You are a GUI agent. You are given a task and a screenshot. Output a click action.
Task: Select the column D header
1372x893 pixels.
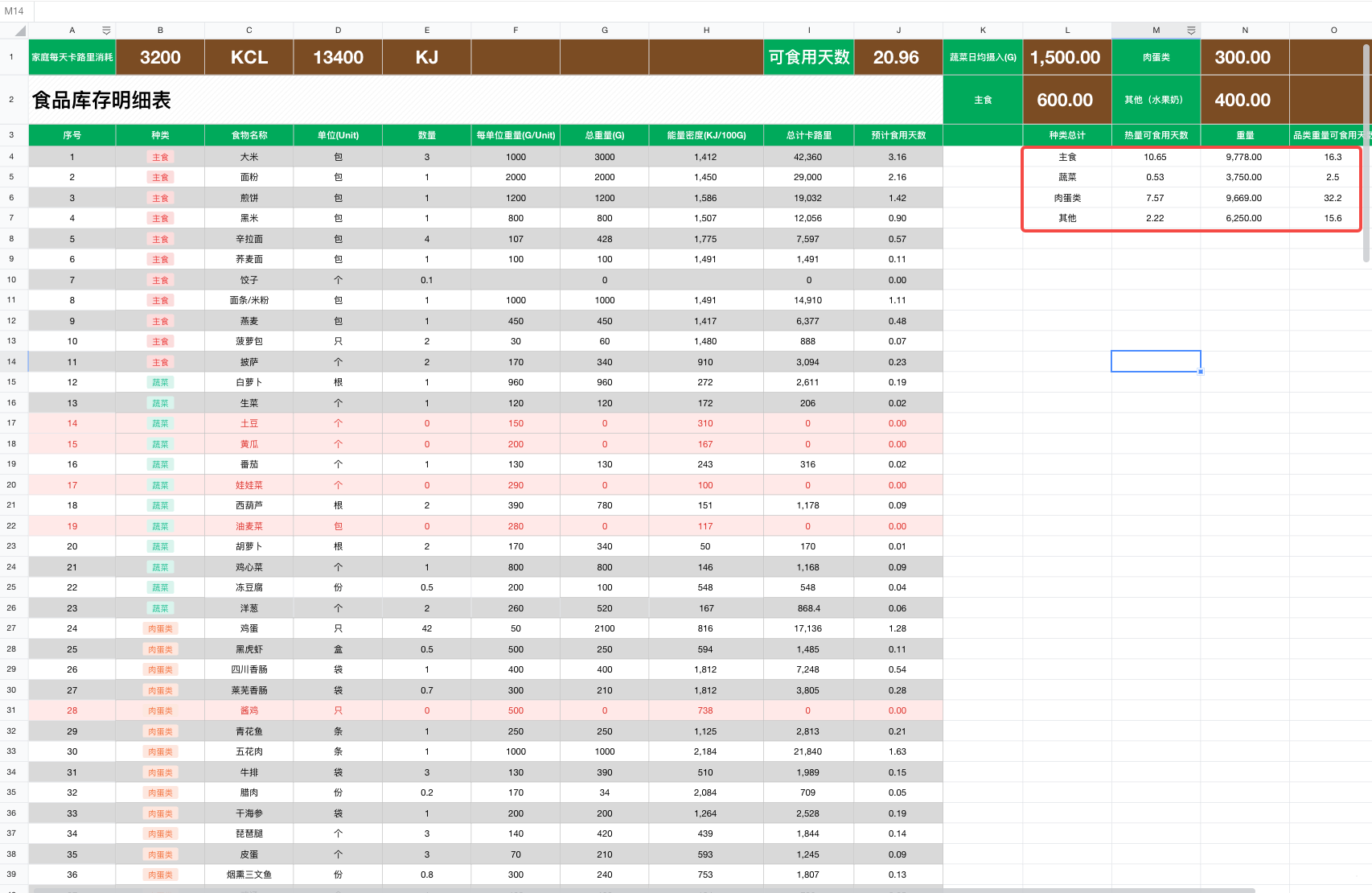(x=338, y=31)
